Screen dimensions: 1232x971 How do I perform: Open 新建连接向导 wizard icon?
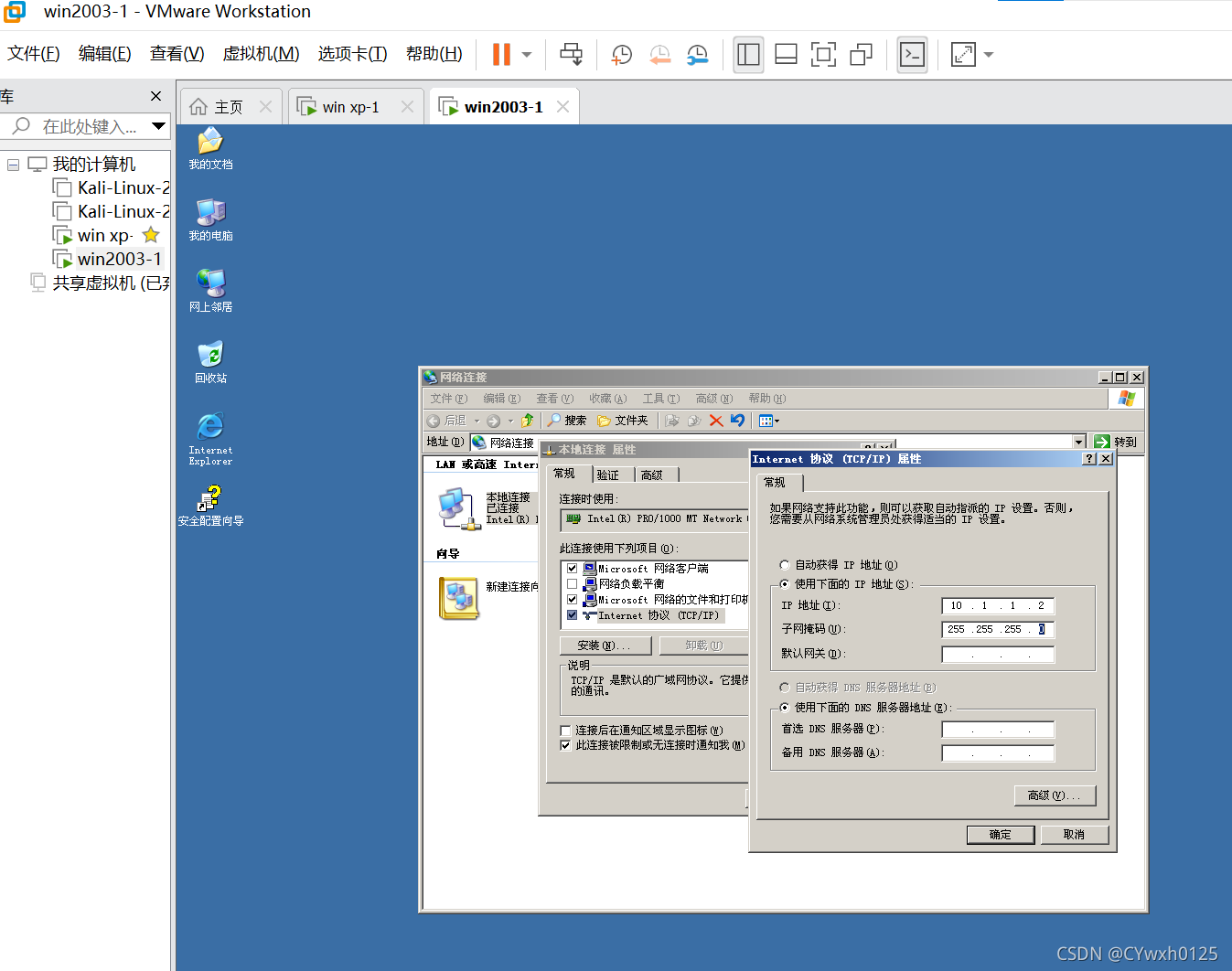459,598
